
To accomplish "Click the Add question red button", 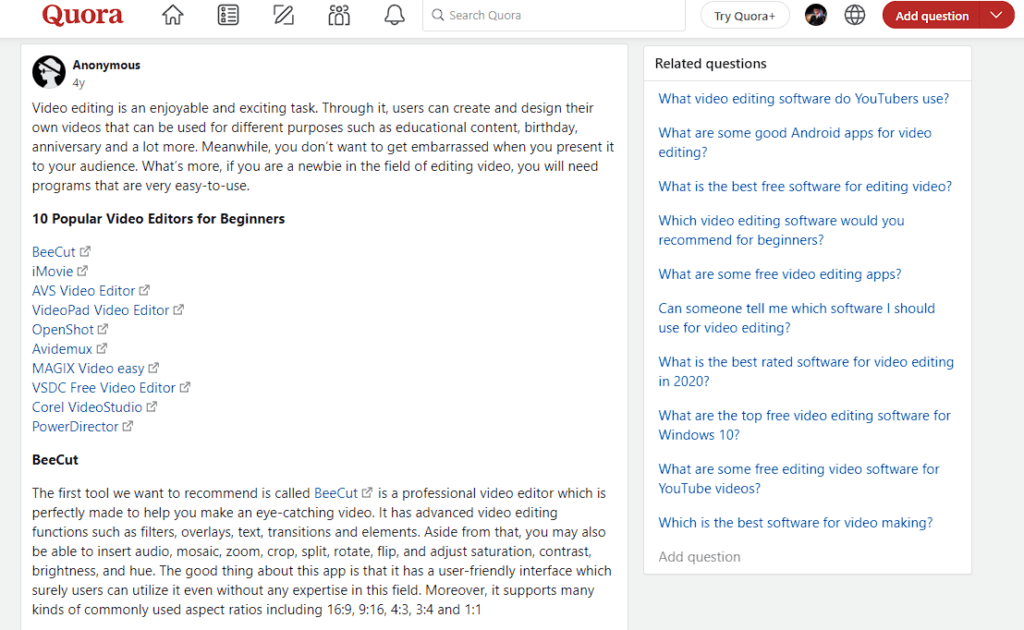I will (x=932, y=16).
